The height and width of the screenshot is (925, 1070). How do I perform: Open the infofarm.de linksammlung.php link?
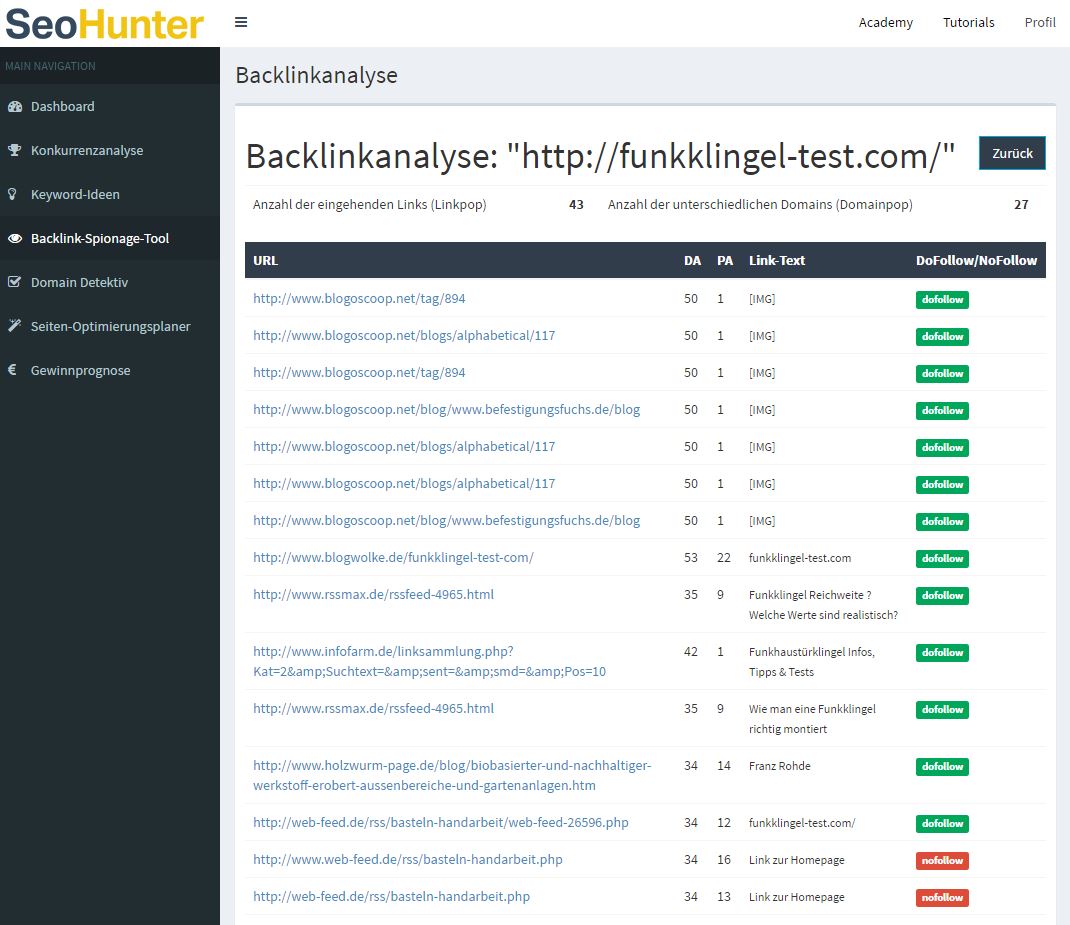pyautogui.click(x=429, y=661)
